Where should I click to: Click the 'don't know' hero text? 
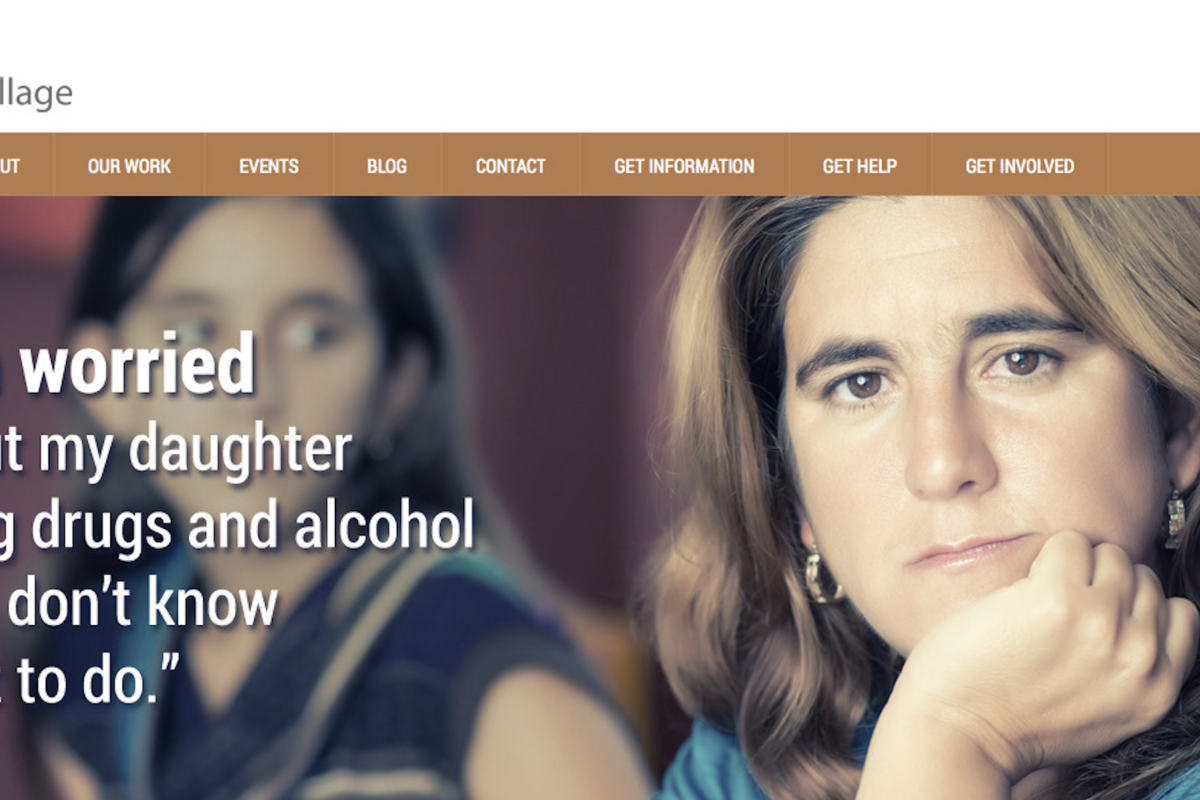142,603
